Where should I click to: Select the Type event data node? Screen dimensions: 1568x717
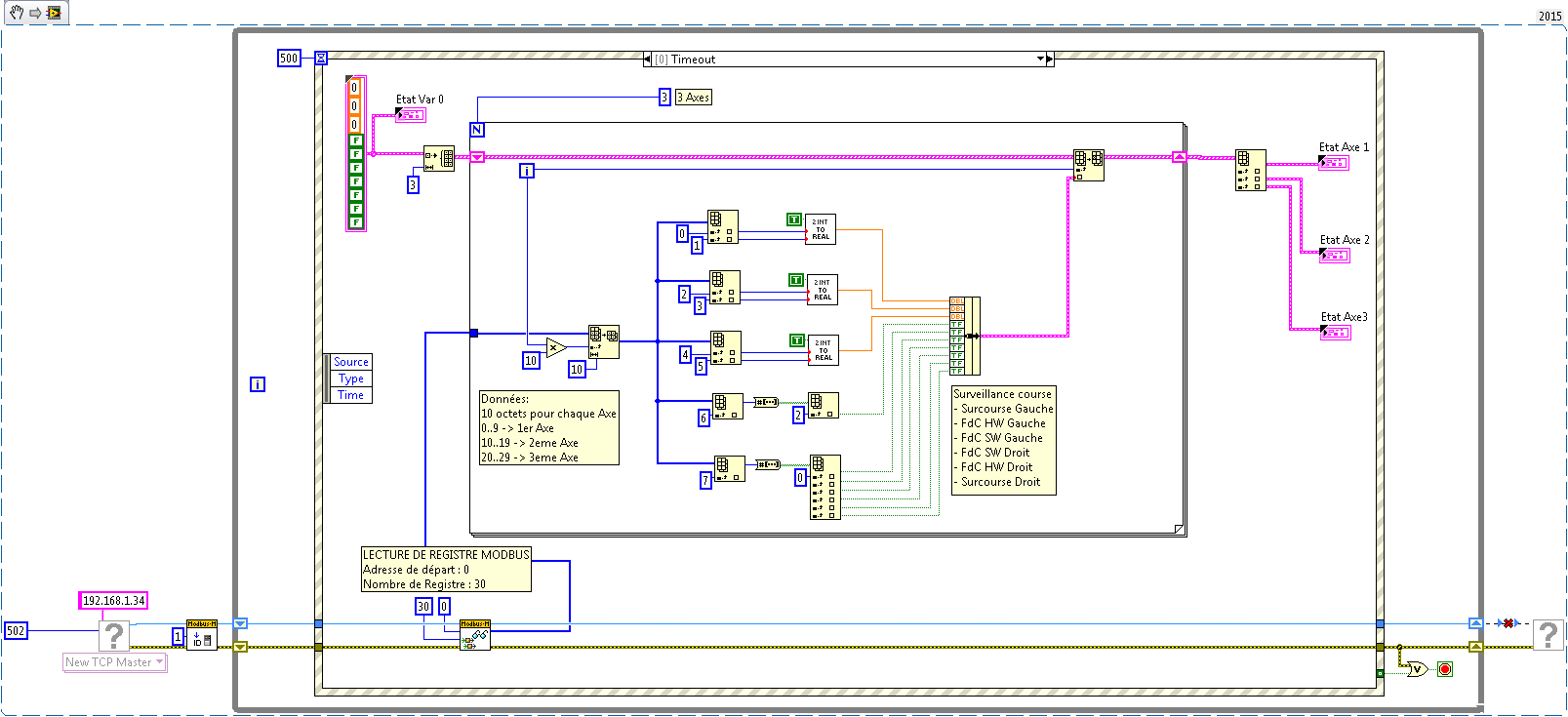[350, 378]
